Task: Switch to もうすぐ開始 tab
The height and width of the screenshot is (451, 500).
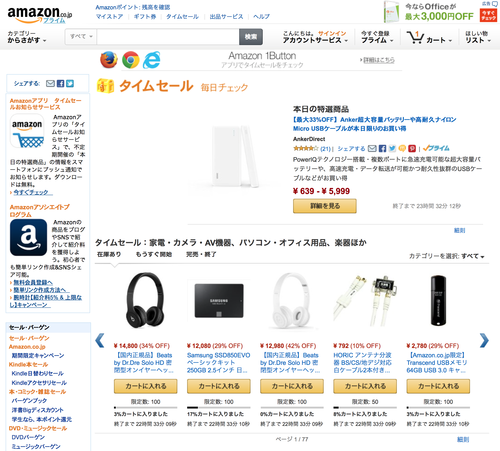Action: (154, 254)
